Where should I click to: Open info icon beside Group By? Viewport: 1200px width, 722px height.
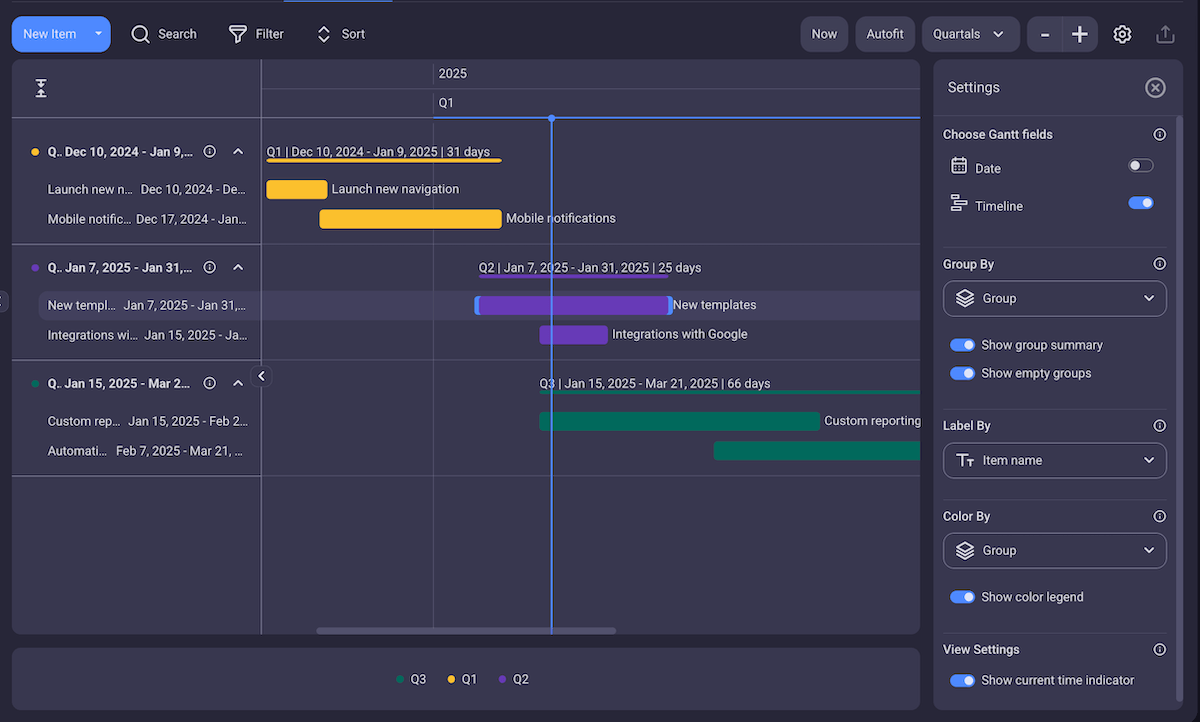1160,264
